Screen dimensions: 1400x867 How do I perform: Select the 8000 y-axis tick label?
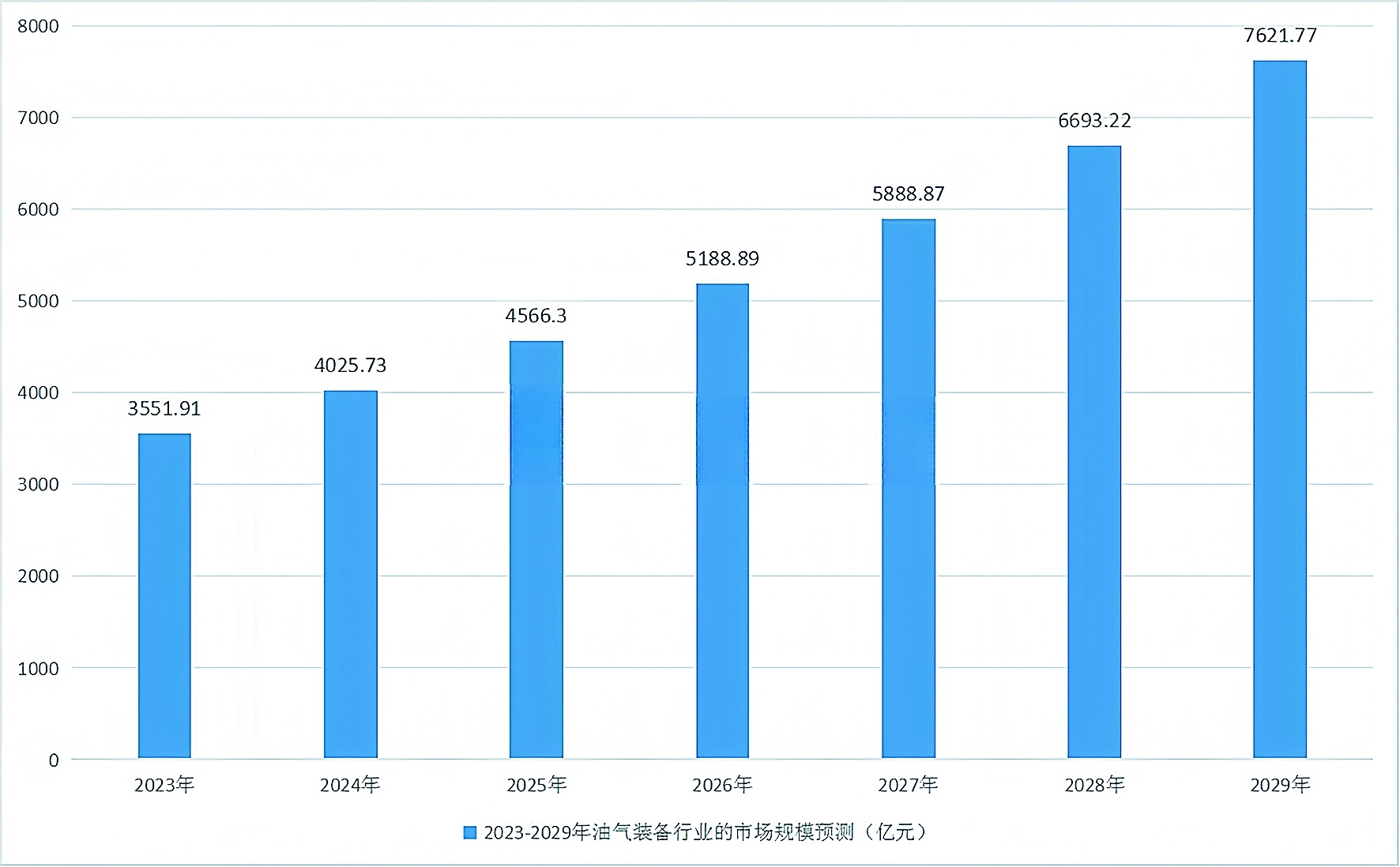(38, 26)
